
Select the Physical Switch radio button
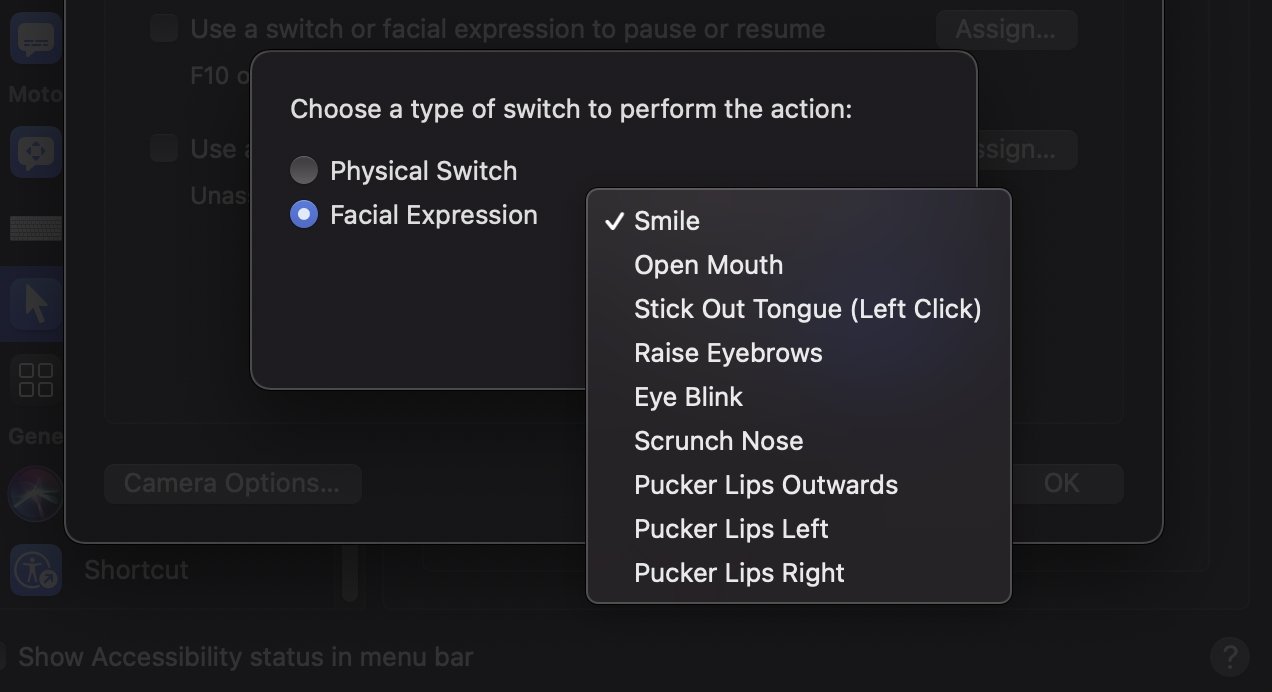coord(304,171)
